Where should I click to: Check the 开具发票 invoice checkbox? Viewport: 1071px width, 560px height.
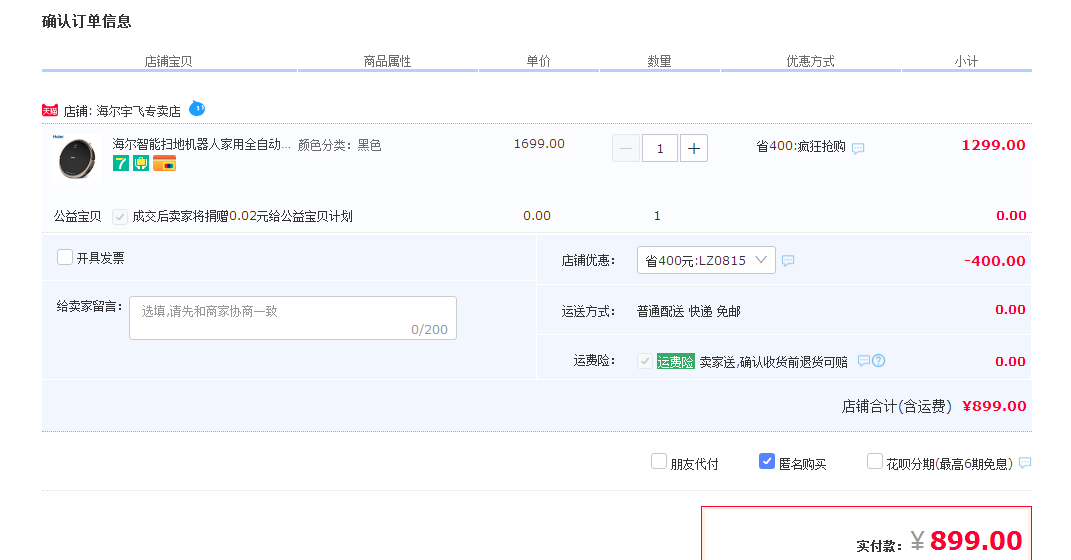(65, 257)
